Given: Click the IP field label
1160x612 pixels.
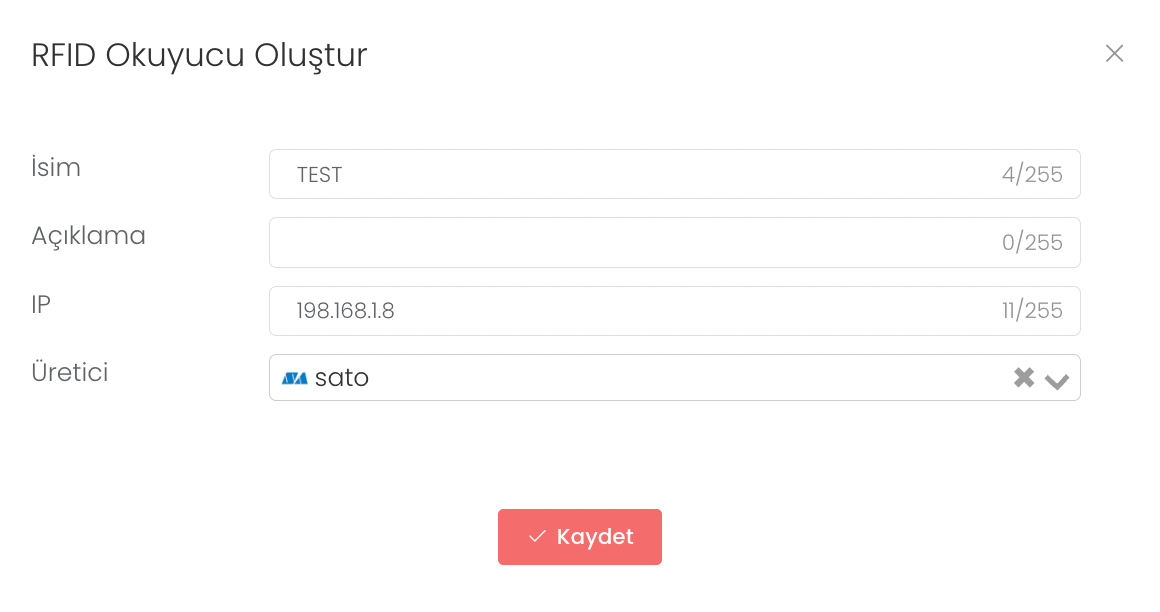Looking at the screenshot, I should (41, 305).
